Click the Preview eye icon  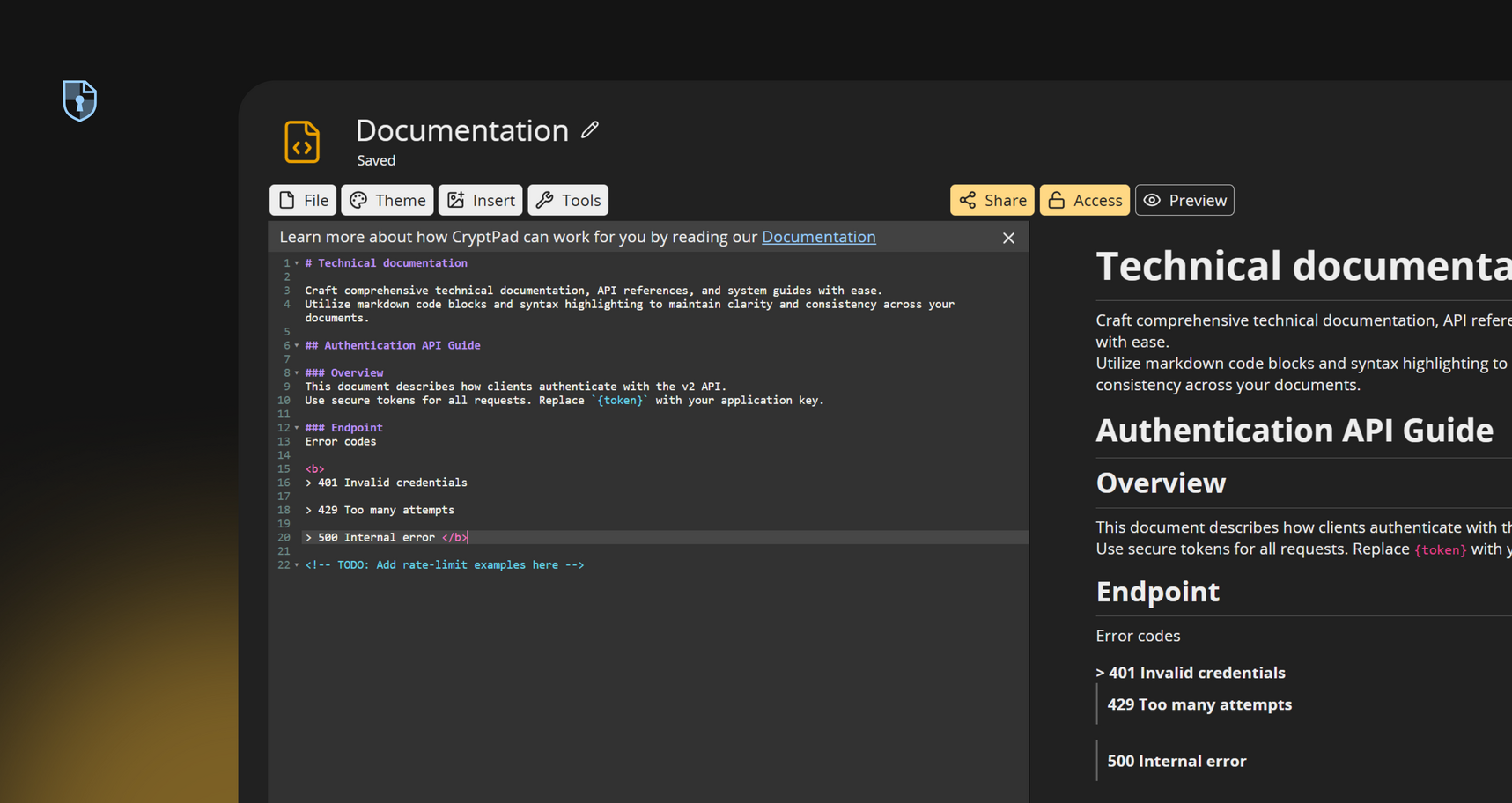[1152, 200]
